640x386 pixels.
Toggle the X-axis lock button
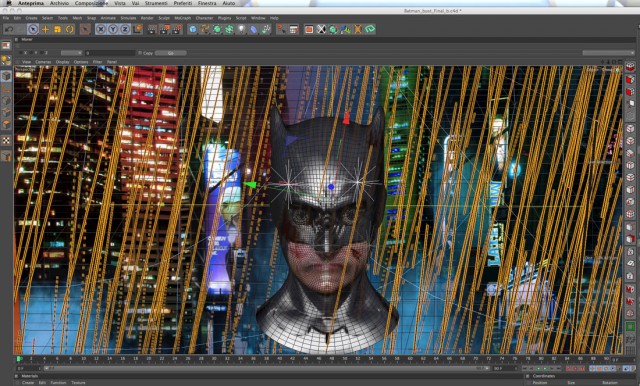coord(101,29)
